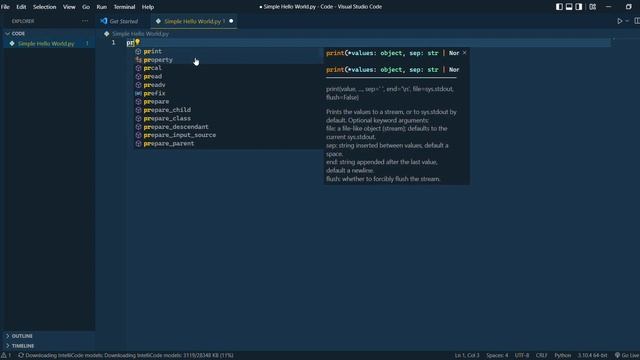Change file encoding UTF-8
This screenshot has height=360, width=640.
[522, 356]
